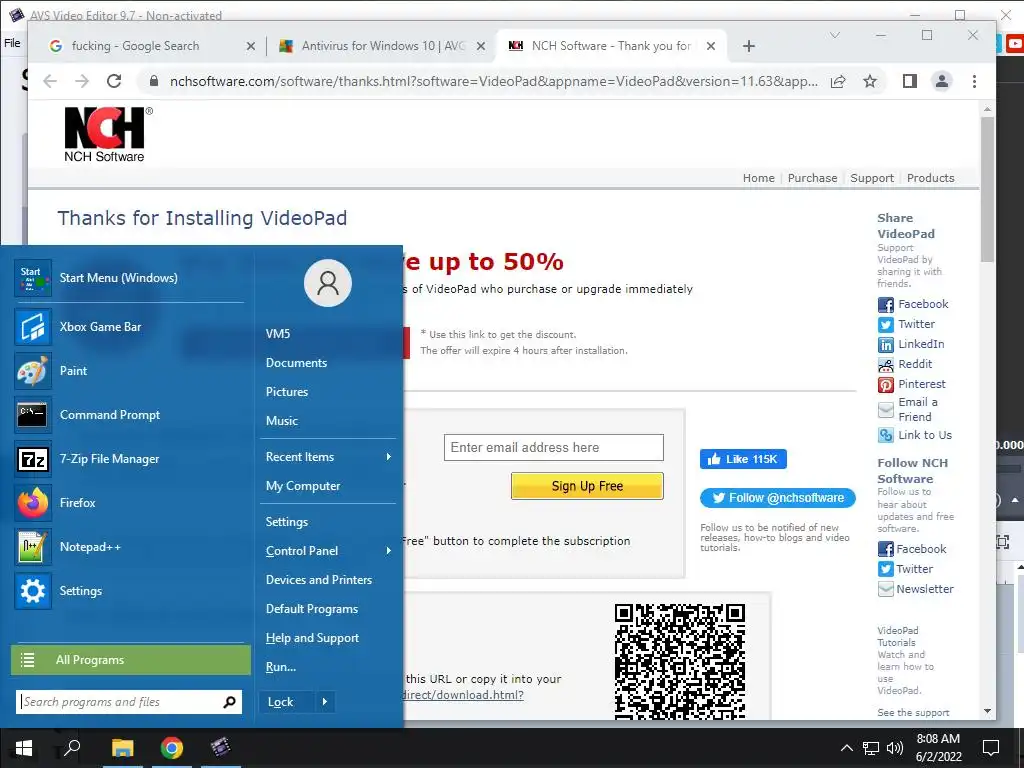Image resolution: width=1024 pixels, height=768 pixels.
Task: Click the Sign Up Free button
Action: (587, 486)
